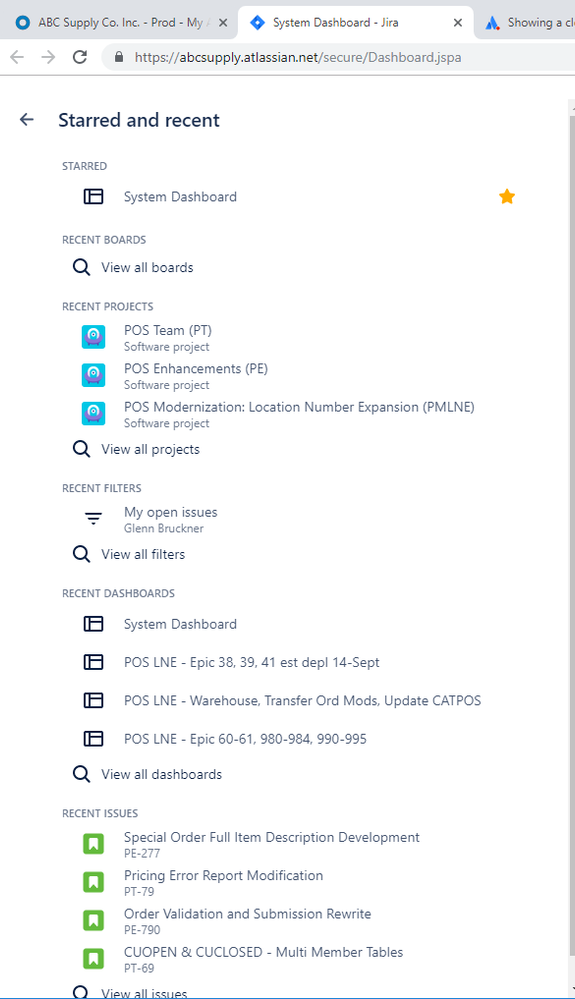Click dashboard icon for POS LNE Epic 38, 39, 41
This screenshot has height=999, width=575.
[x=94, y=663]
